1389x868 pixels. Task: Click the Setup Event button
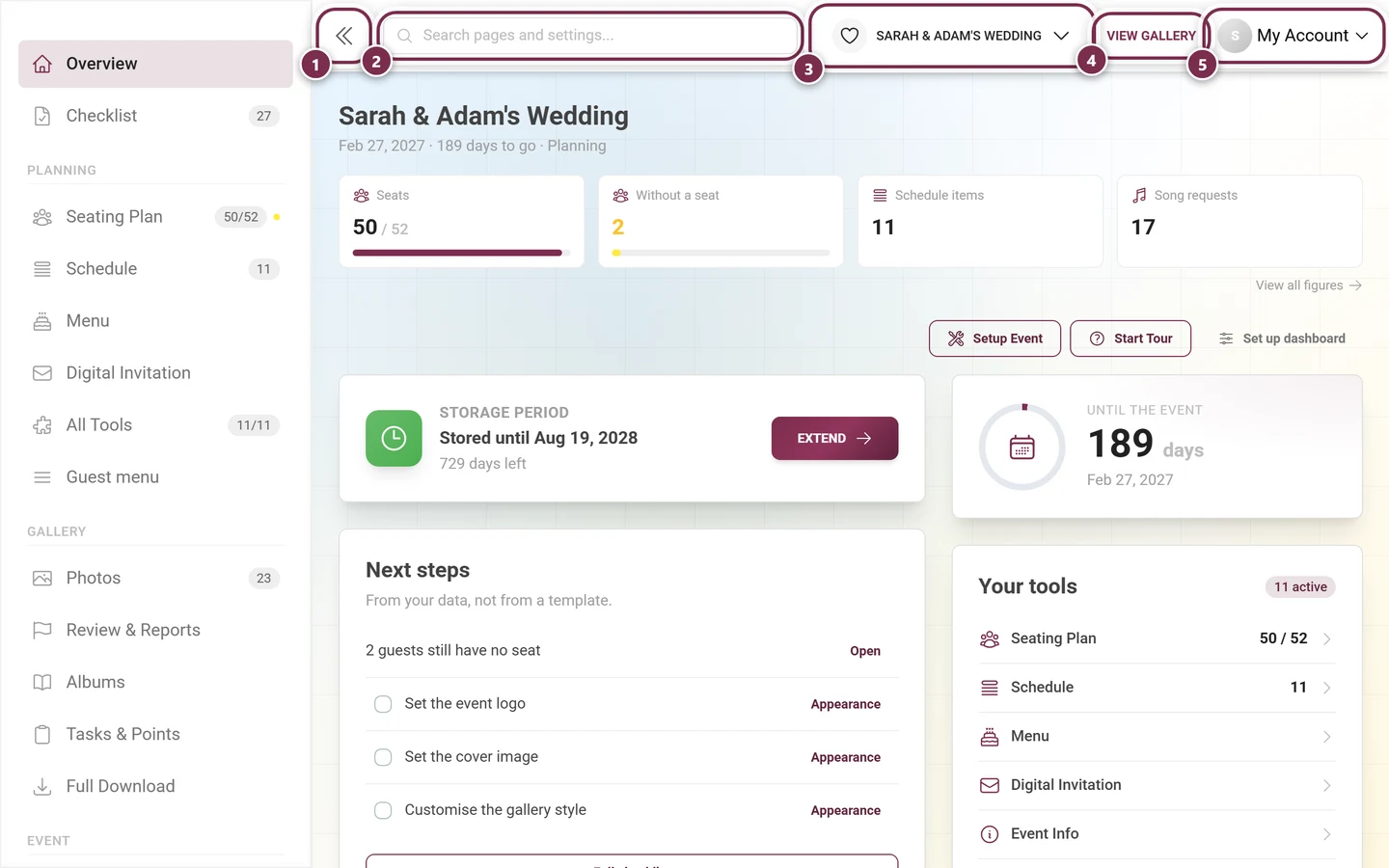click(x=994, y=339)
